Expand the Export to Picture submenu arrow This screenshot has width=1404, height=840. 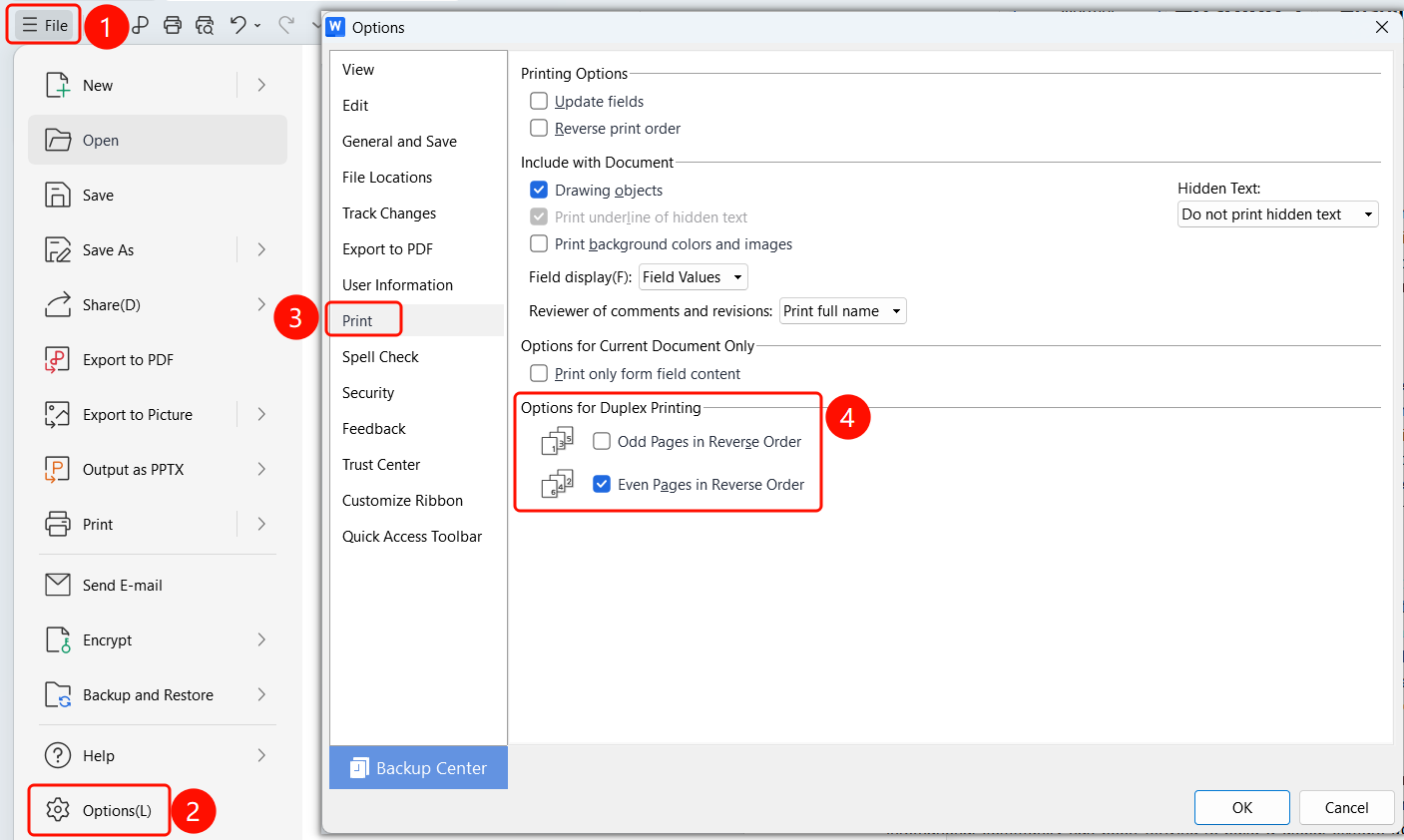click(261, 415)
